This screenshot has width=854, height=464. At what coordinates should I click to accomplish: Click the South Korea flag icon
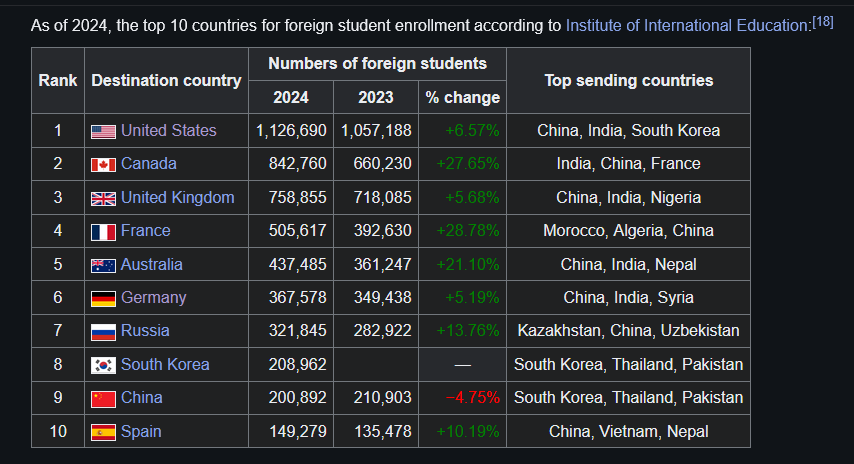click(103, 365)
